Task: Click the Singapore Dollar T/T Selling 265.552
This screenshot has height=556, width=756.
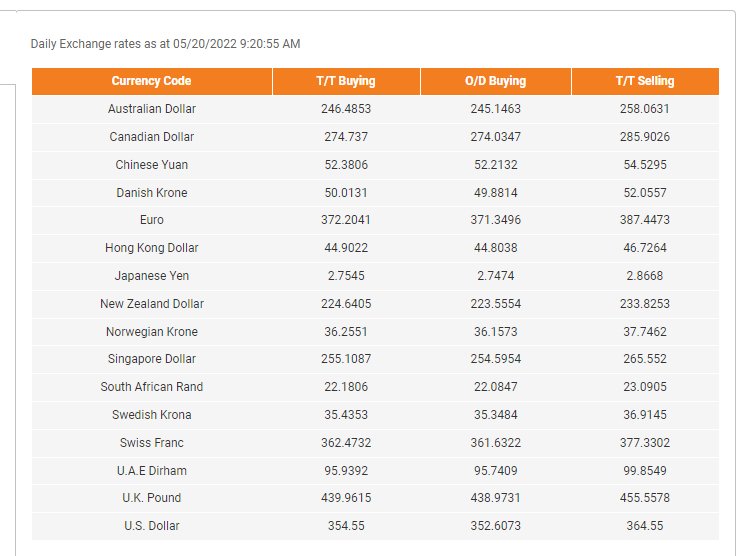Action: click(x=645, y=359)
